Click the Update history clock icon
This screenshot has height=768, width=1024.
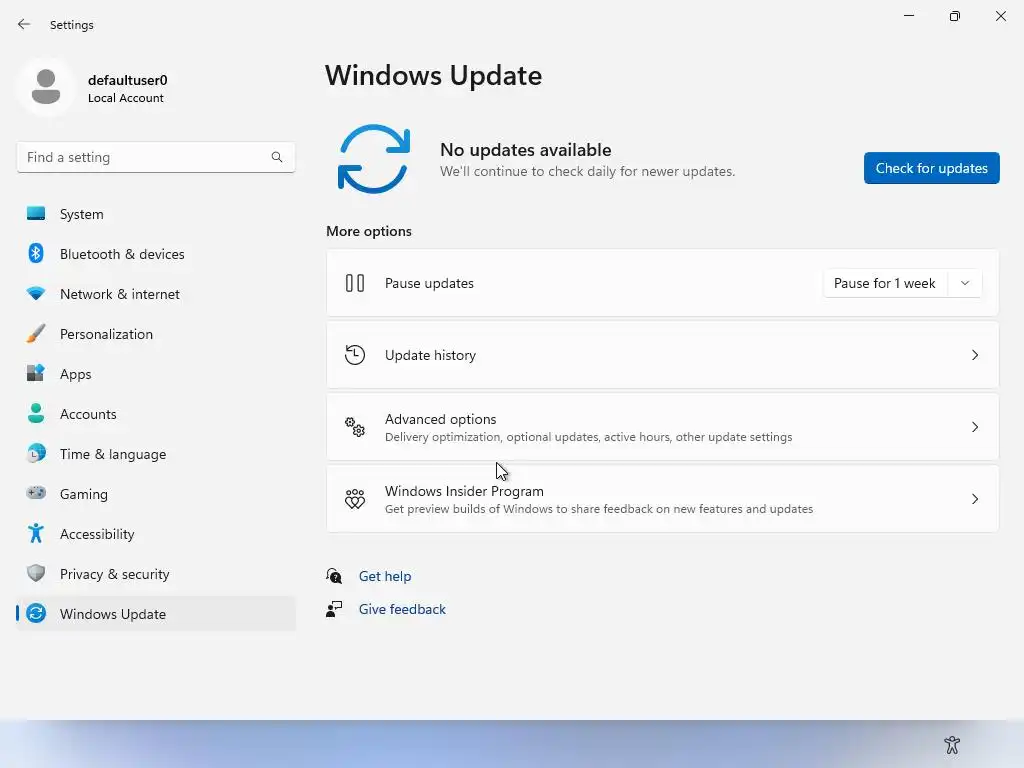[x=355, y=355]
